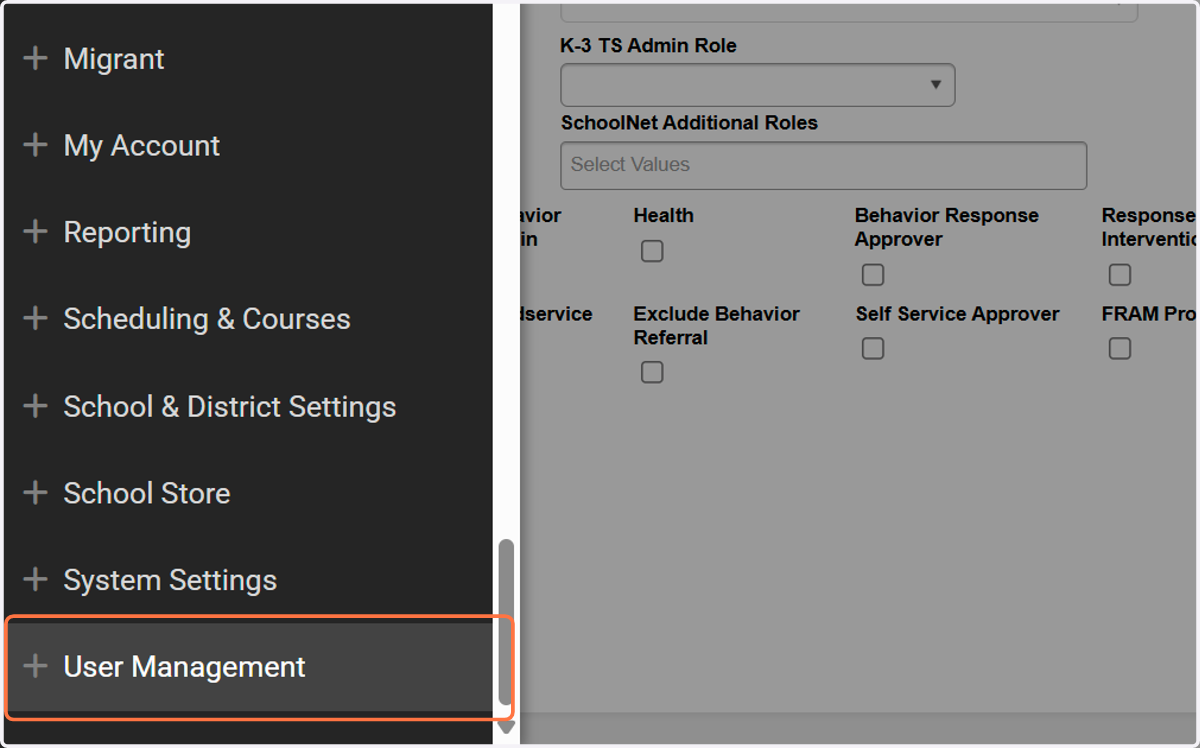Expand the My Account plus icon
Viewport: 1200px width, 748px height.
tap(35, 145)
